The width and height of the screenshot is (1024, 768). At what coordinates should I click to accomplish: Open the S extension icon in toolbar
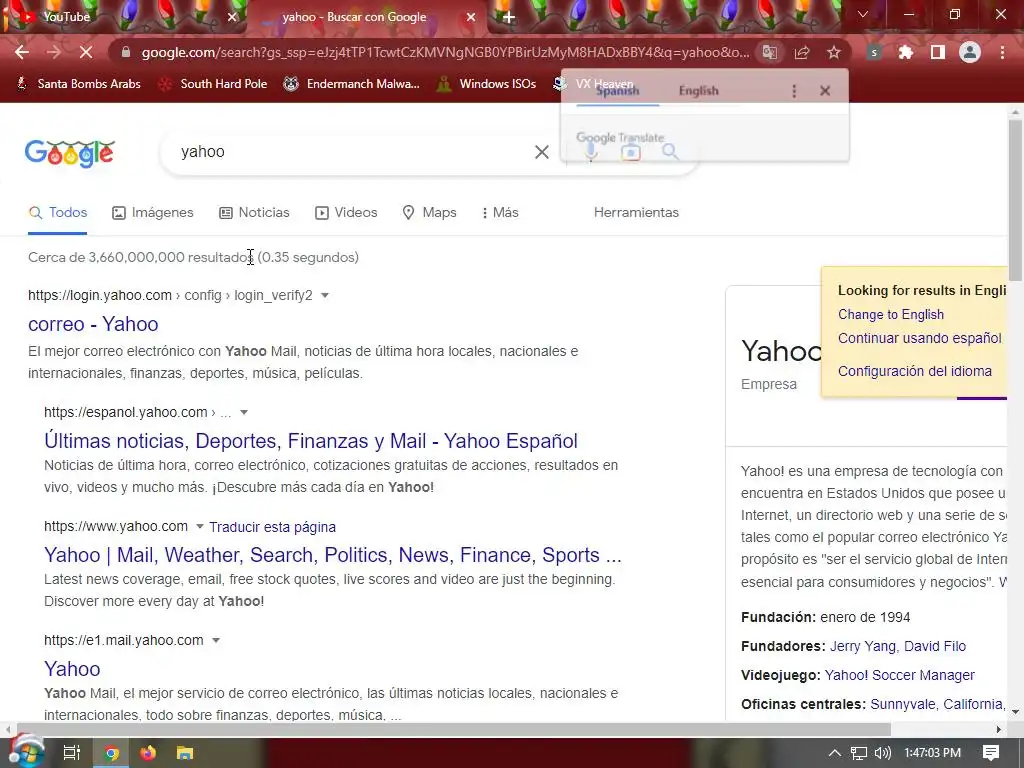coord(874,52)
